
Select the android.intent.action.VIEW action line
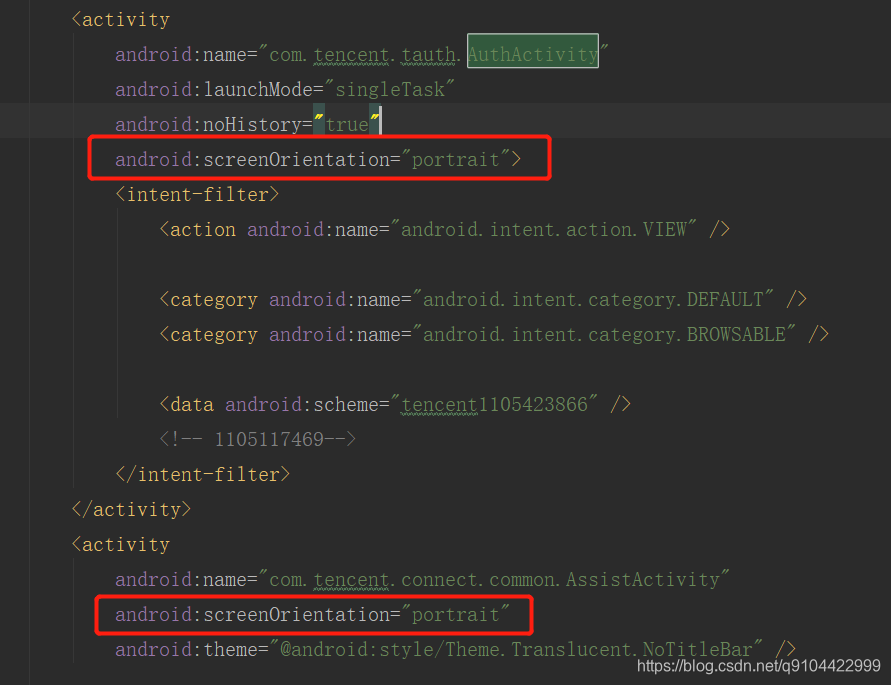[x=444, y=230]
